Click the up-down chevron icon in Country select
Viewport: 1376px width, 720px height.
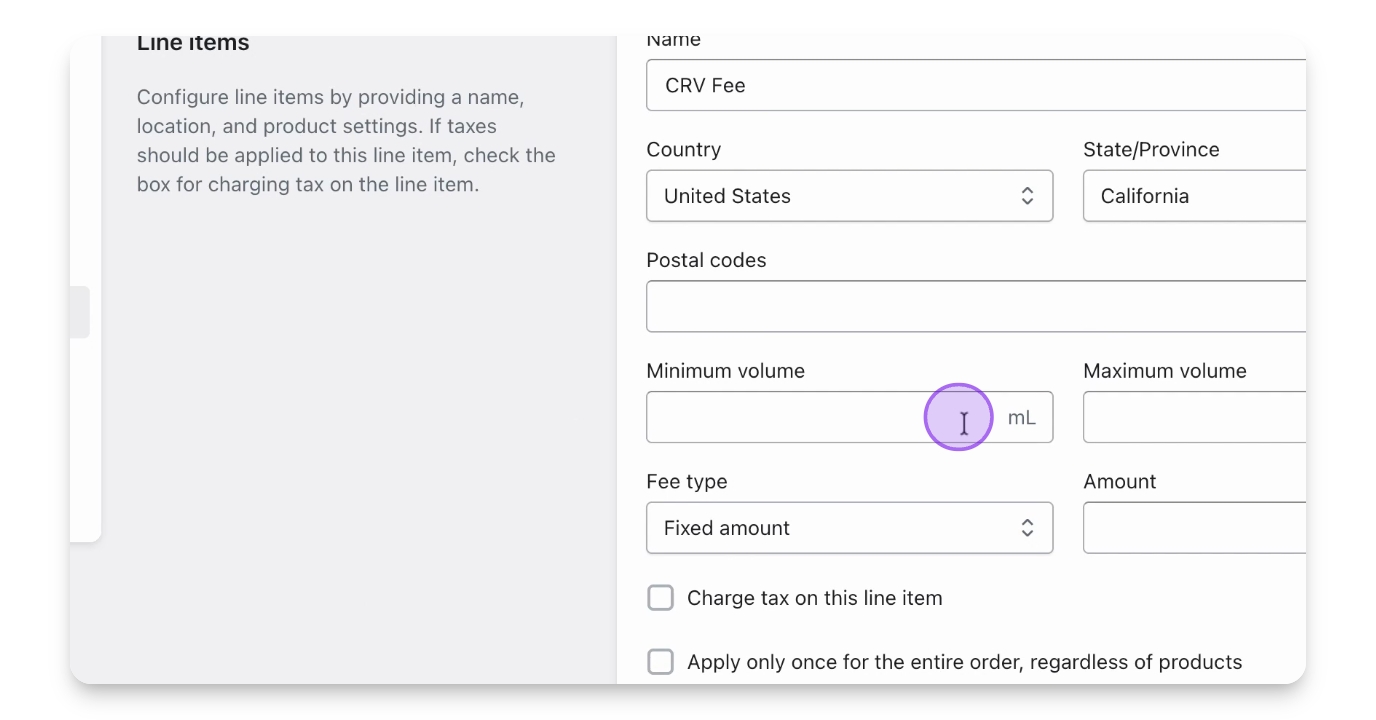(1027, 196)
